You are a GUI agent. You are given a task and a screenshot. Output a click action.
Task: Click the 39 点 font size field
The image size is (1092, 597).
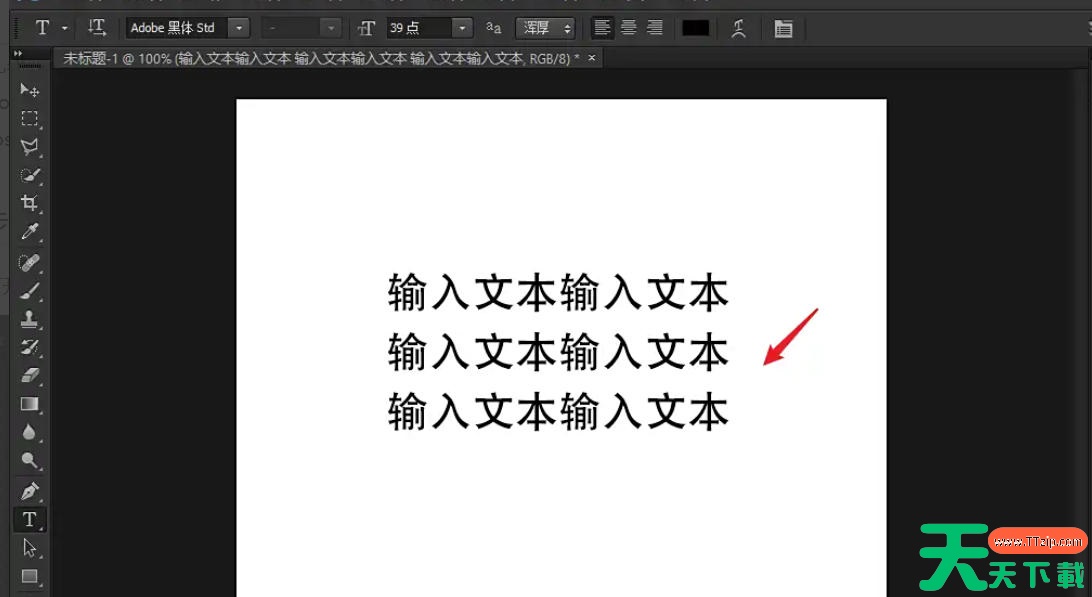(x=419, y=28)
